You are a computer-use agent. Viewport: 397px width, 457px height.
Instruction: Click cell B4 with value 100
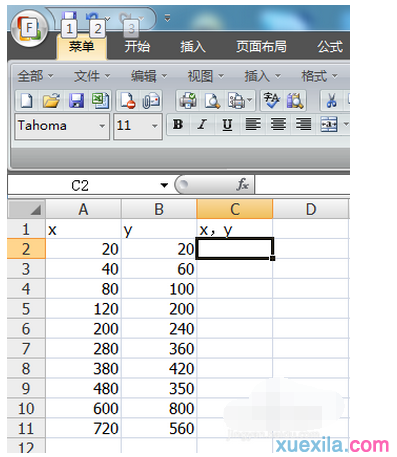tap(159, 289)
